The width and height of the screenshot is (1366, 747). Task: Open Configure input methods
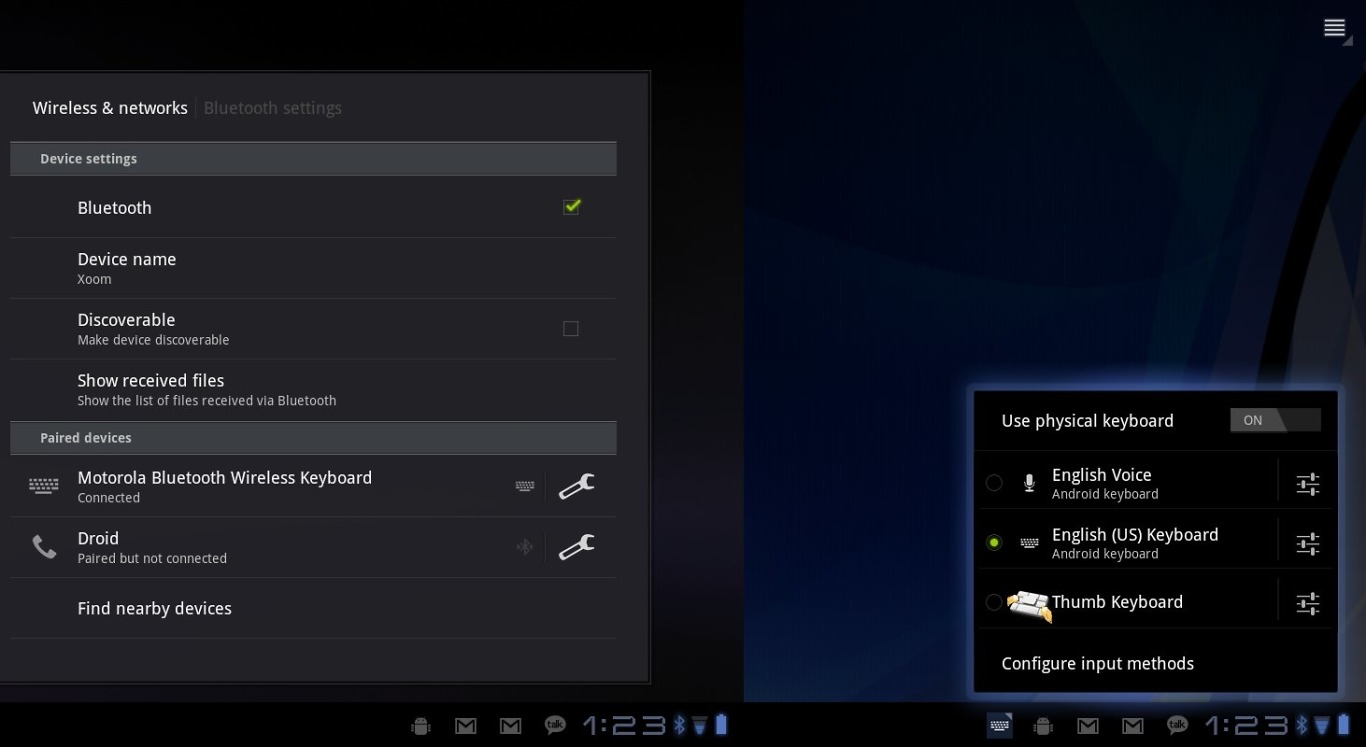(1097, 664)
